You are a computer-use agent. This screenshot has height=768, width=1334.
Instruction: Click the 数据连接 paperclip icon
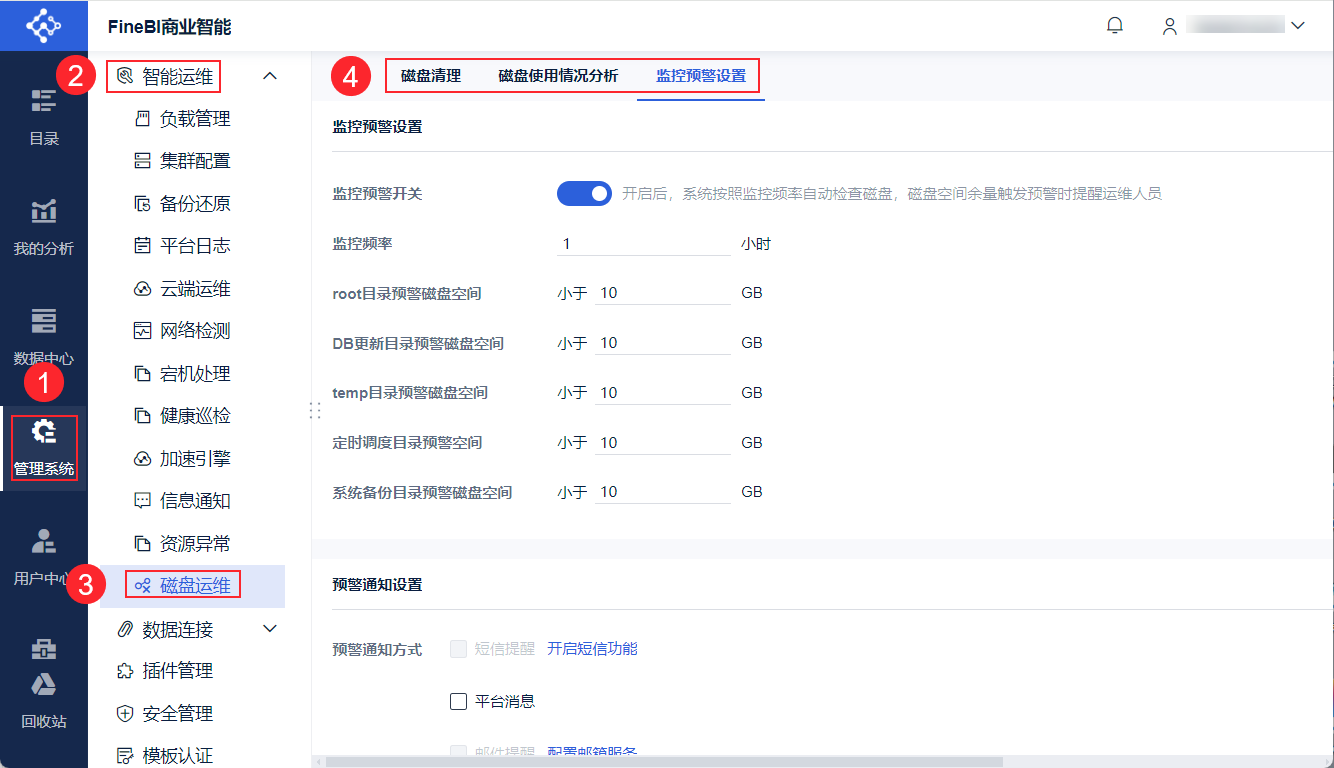125,629
